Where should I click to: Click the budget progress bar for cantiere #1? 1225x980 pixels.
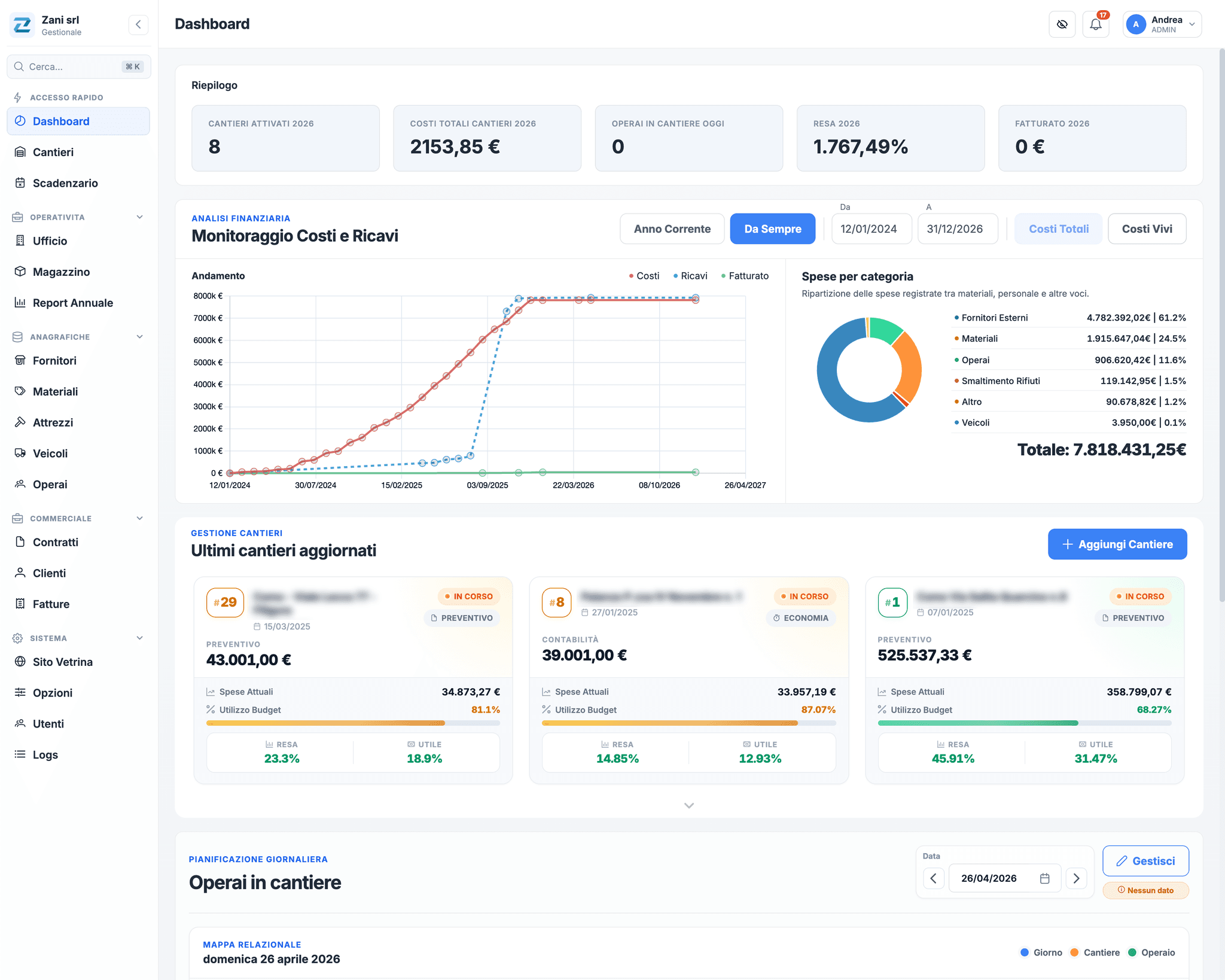tap(1024, 723)
